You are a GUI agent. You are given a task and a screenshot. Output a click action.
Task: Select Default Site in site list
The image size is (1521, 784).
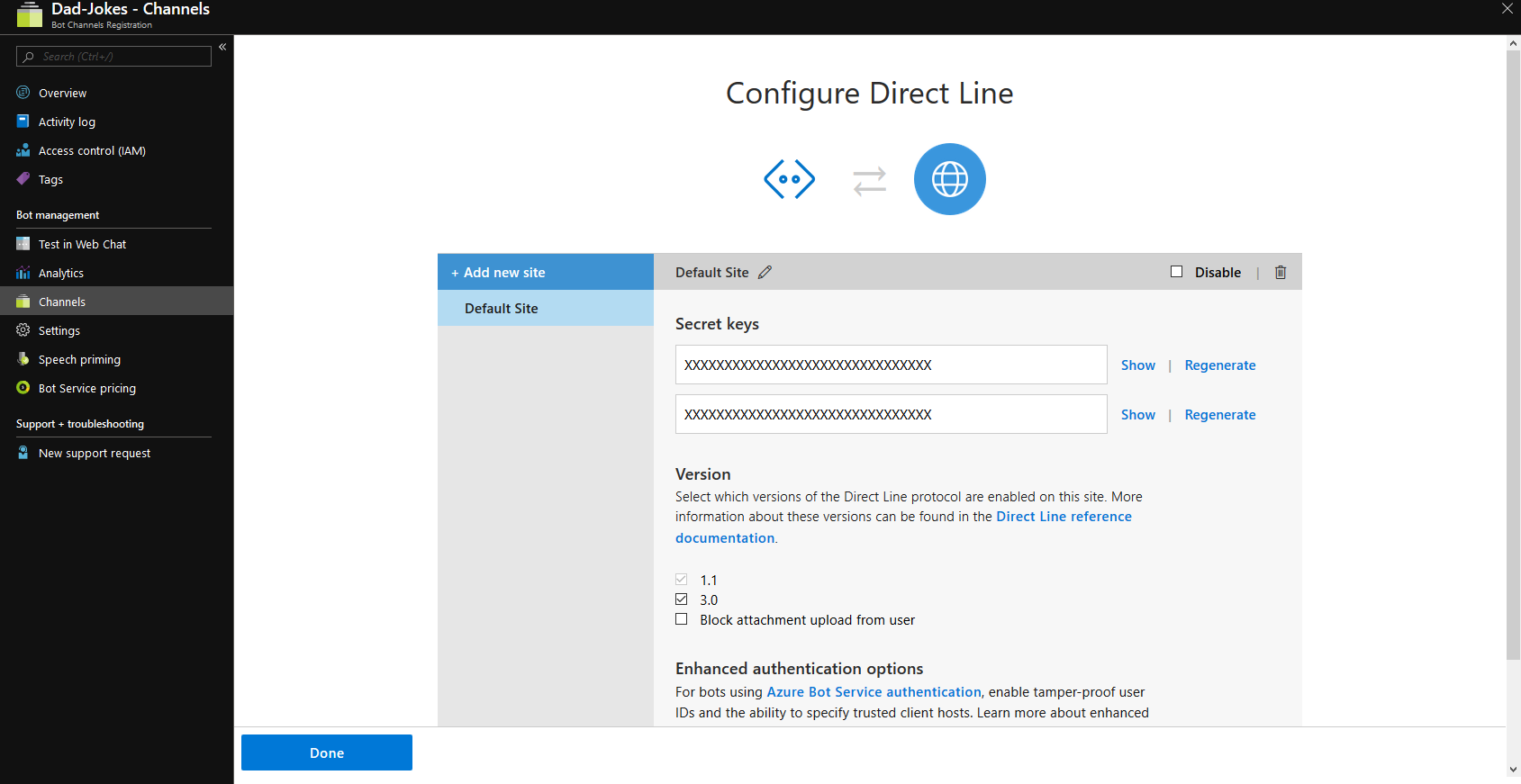pyautogui.click(x=546, y=308)
